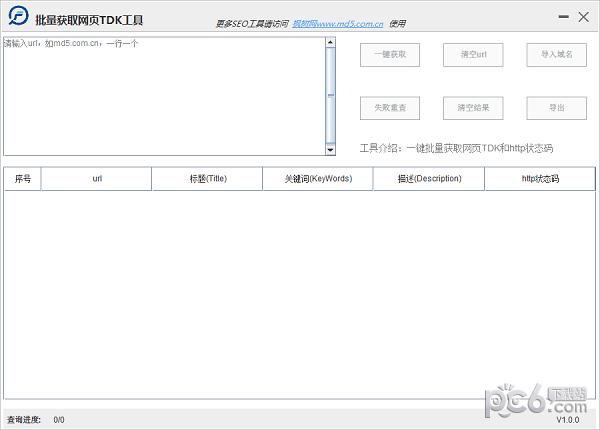Close the TDK tool window

click(584, 15)
